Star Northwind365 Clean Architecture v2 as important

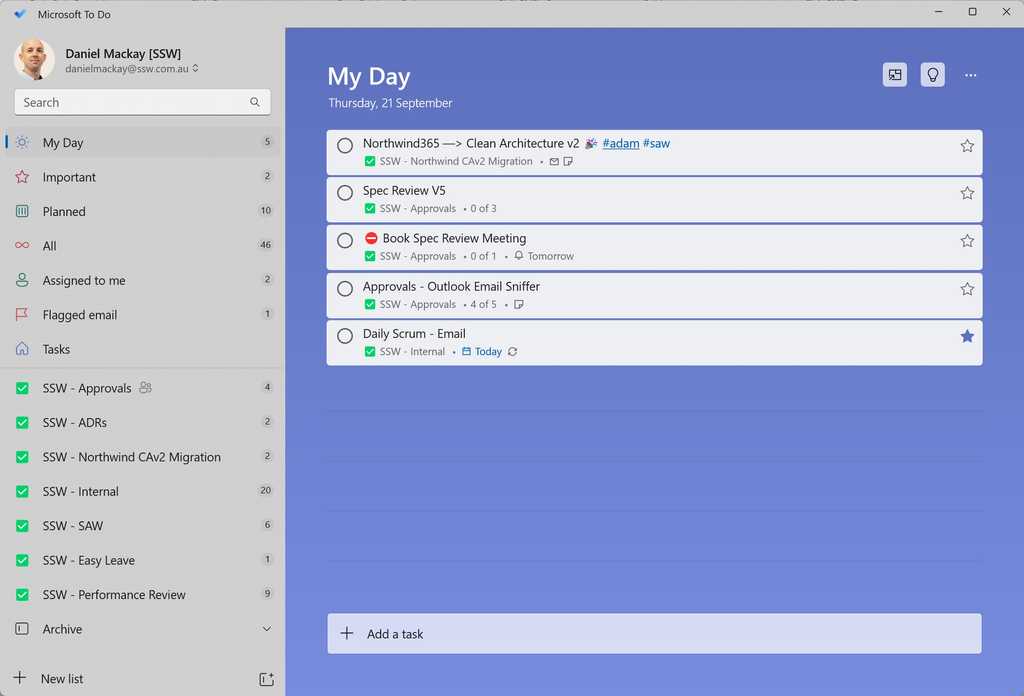(966, 145)
